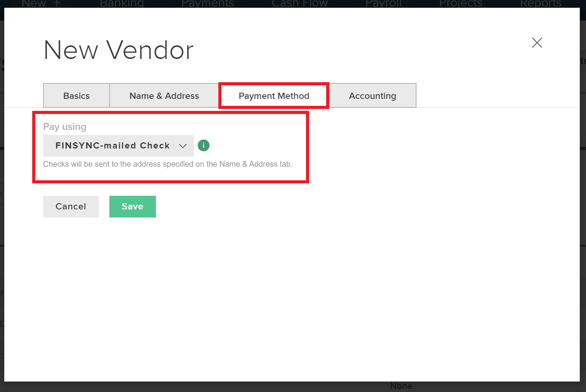Close the New Vendor dialog with X
Screen dimensions: 586x392
(537, 43)
